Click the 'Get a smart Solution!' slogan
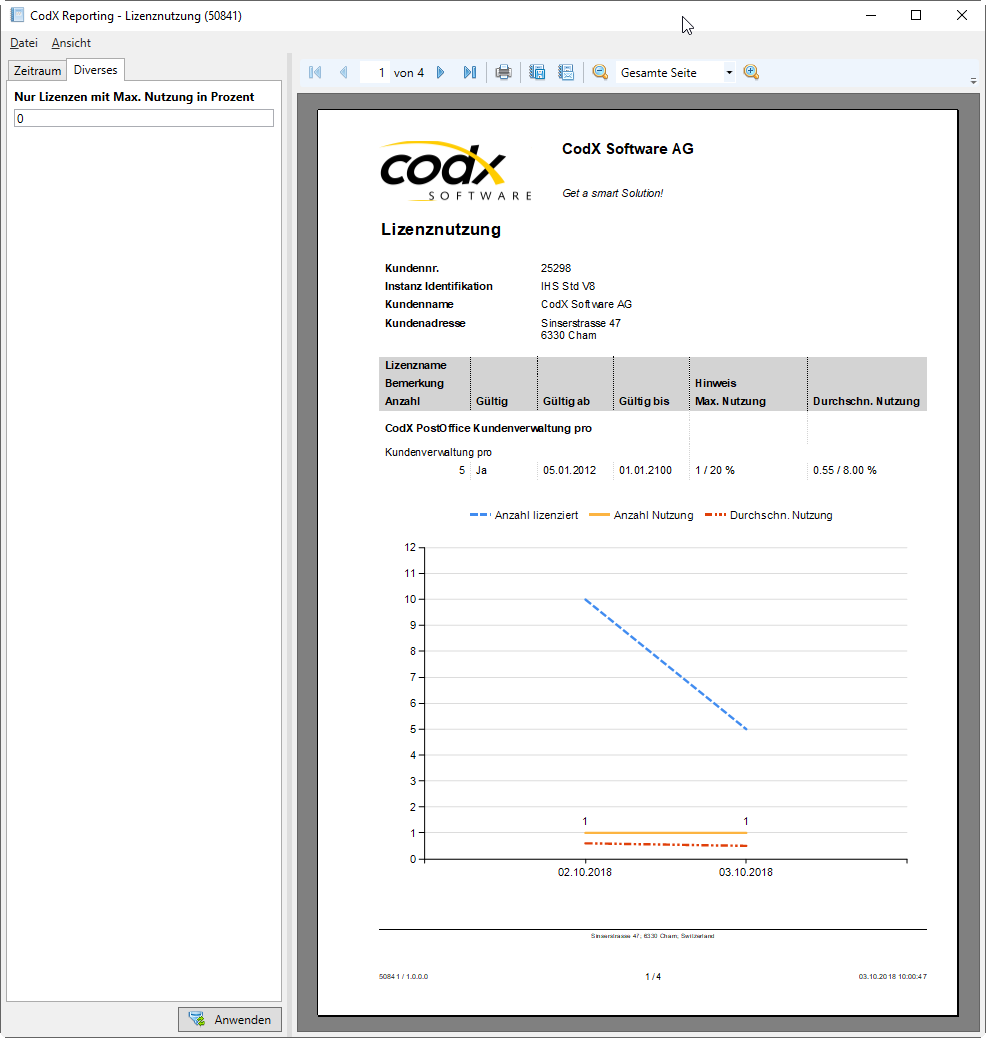This screenshot has height=1038, width=986. (613, 193)
